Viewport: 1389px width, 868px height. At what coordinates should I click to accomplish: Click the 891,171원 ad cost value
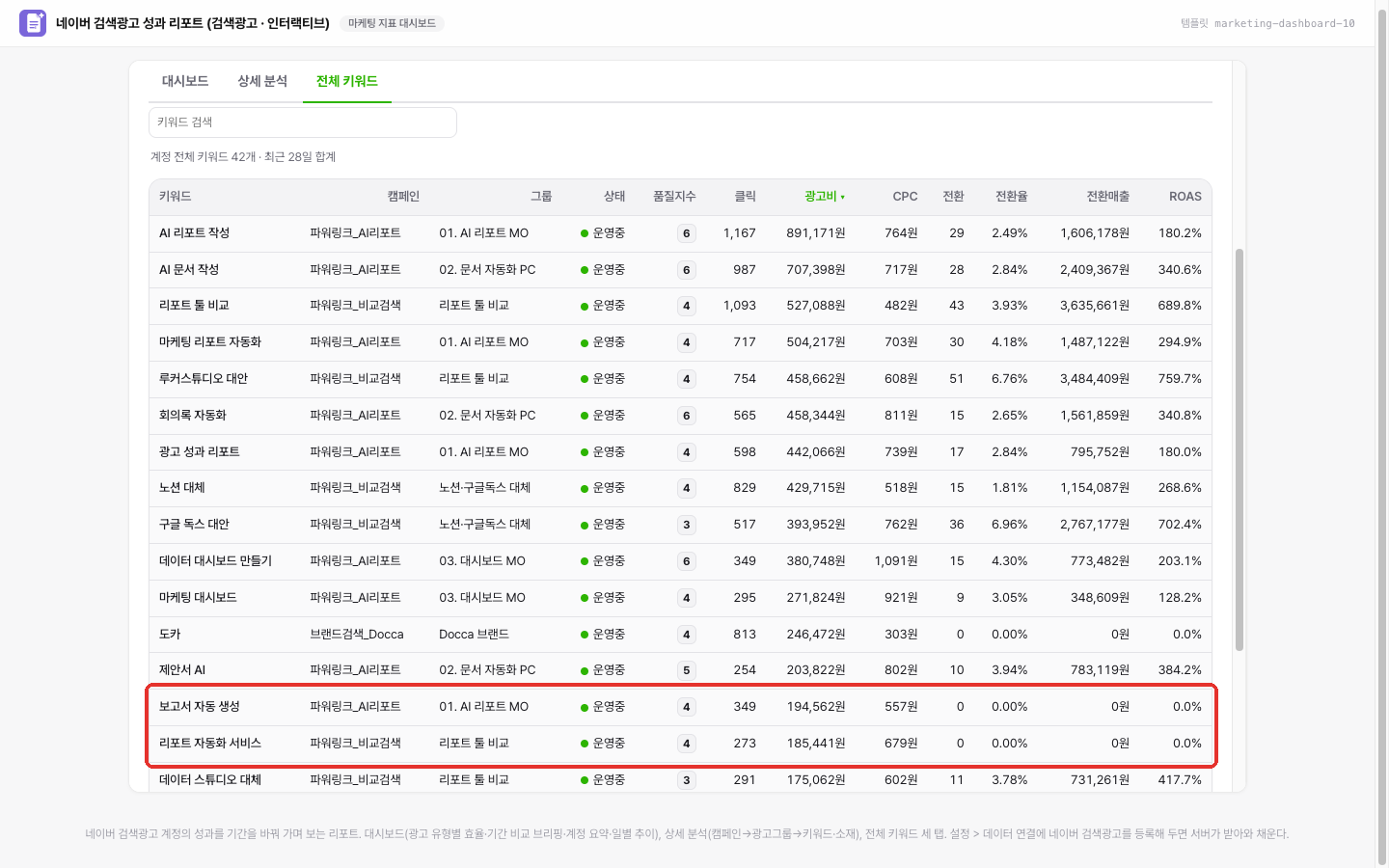coord(816,233)
